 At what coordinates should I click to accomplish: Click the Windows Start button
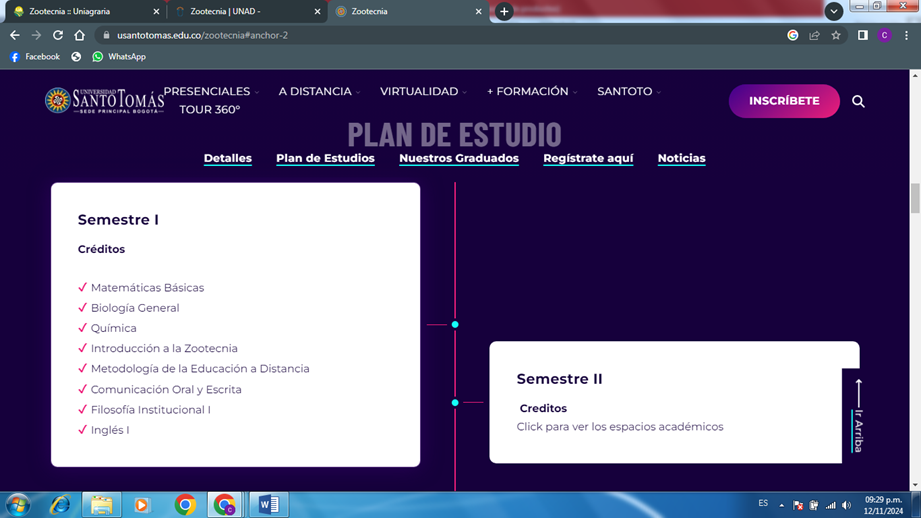18,504
